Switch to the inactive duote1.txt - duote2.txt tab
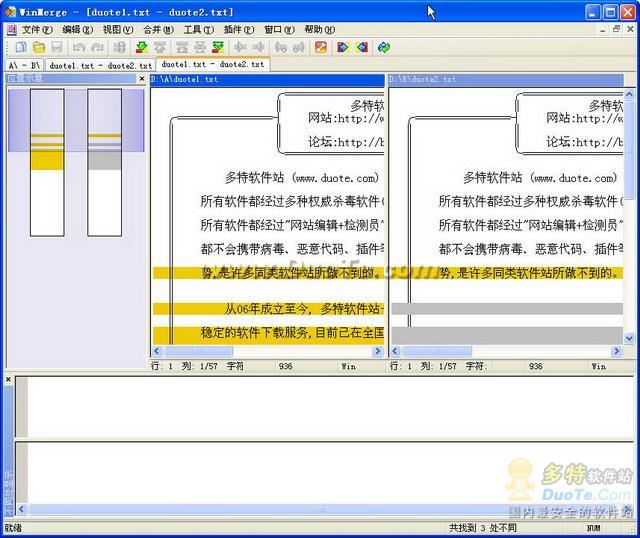The image size is (640, 538). [x=100, y=65]
